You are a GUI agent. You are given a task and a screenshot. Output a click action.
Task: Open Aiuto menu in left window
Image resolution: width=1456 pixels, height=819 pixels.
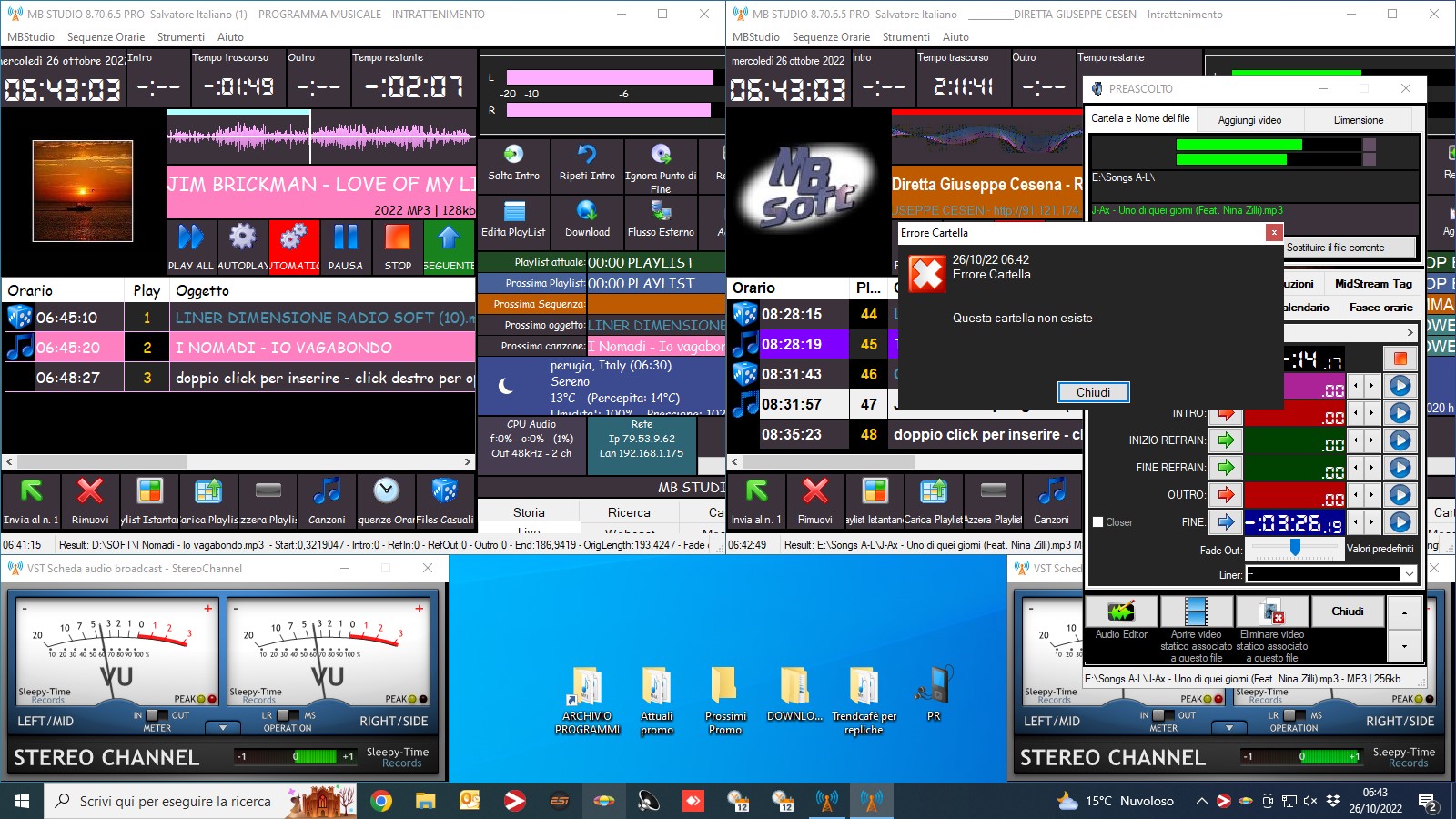pos(230,37)
